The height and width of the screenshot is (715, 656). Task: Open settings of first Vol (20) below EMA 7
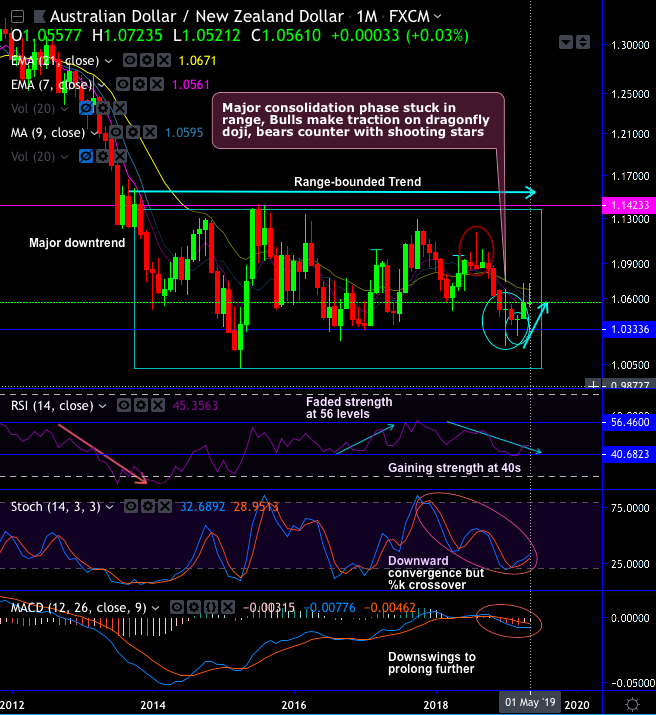103,109
